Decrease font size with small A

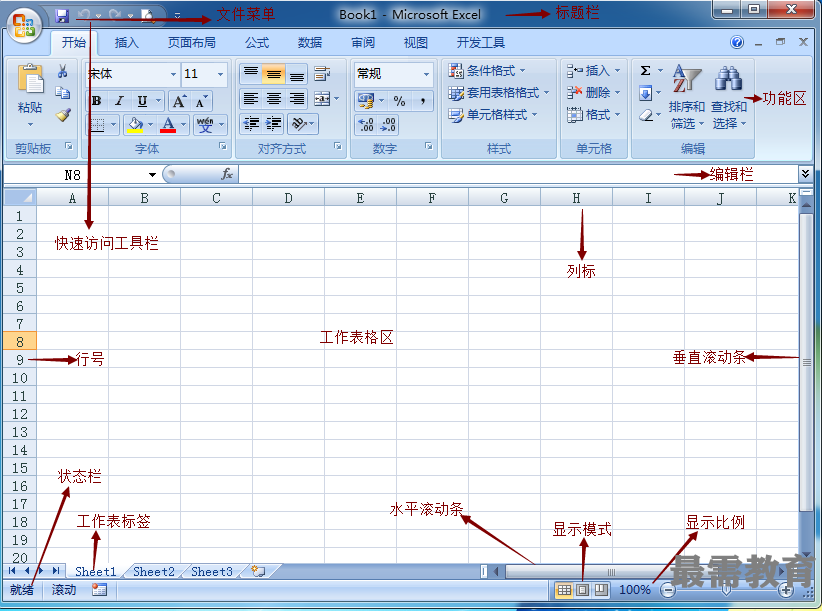(201, 101)
